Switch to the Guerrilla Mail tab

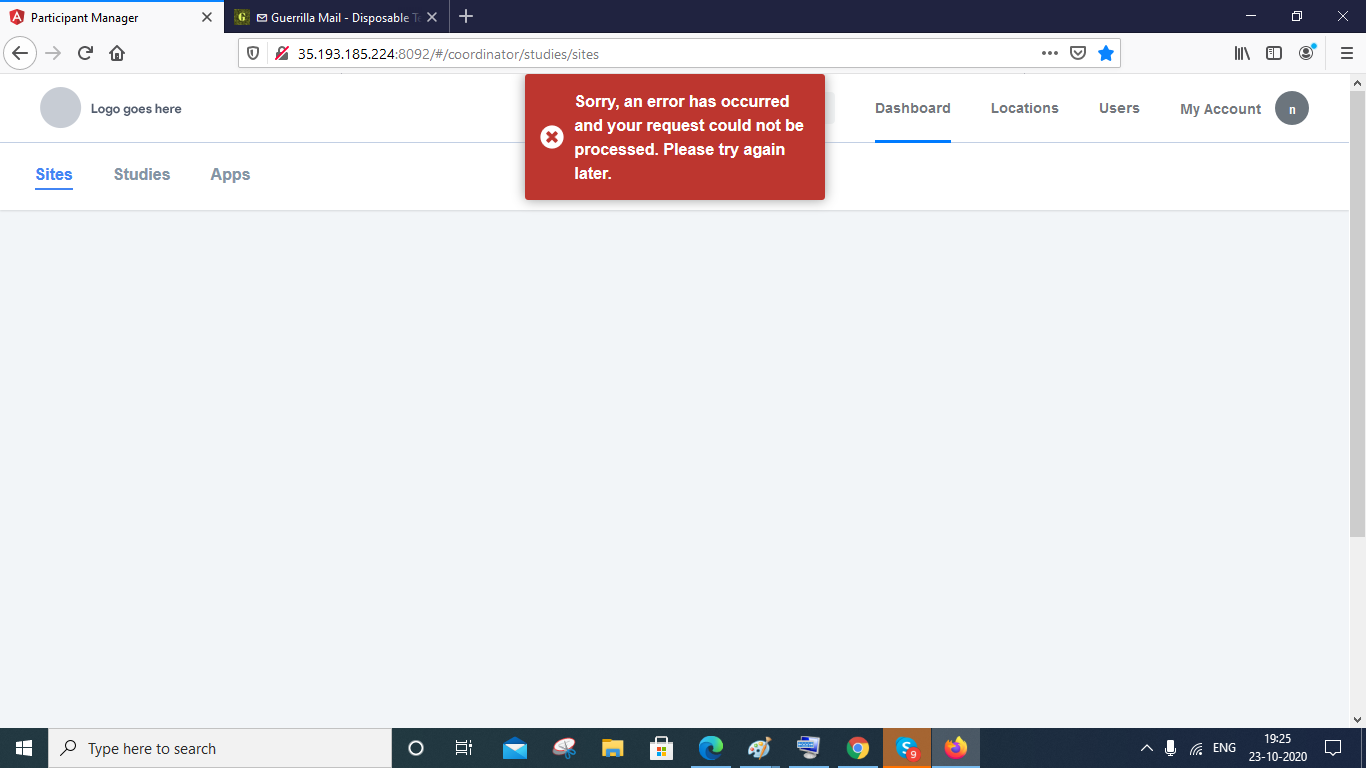tap(336, 17)
